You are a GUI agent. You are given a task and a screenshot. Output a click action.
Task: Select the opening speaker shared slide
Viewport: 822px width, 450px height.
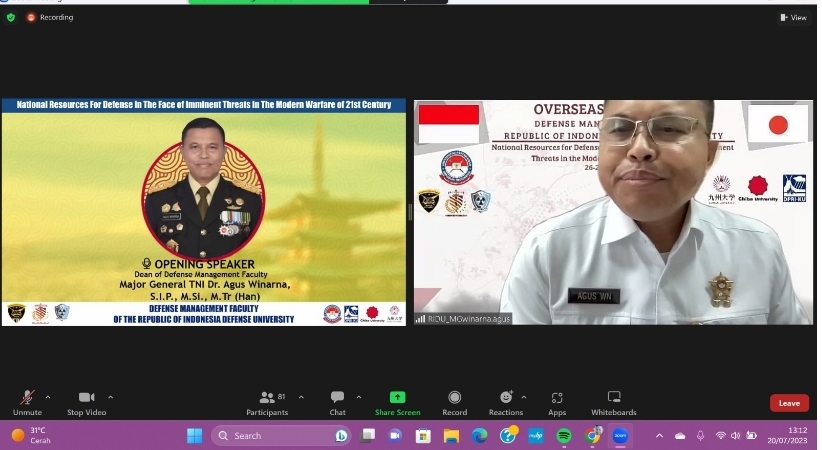click(204, 212)
